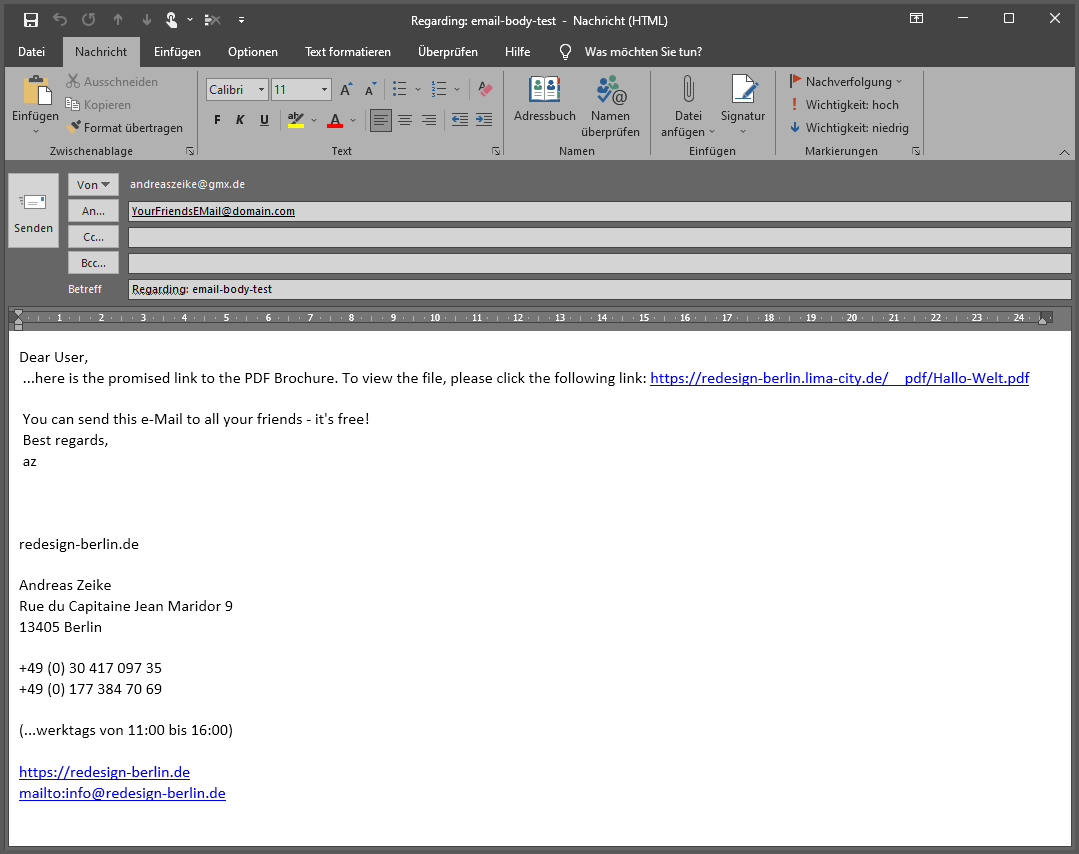Click Ausschneiden scissors button
The width and height of the screenshot is (1079, 854).
(112, 81)
